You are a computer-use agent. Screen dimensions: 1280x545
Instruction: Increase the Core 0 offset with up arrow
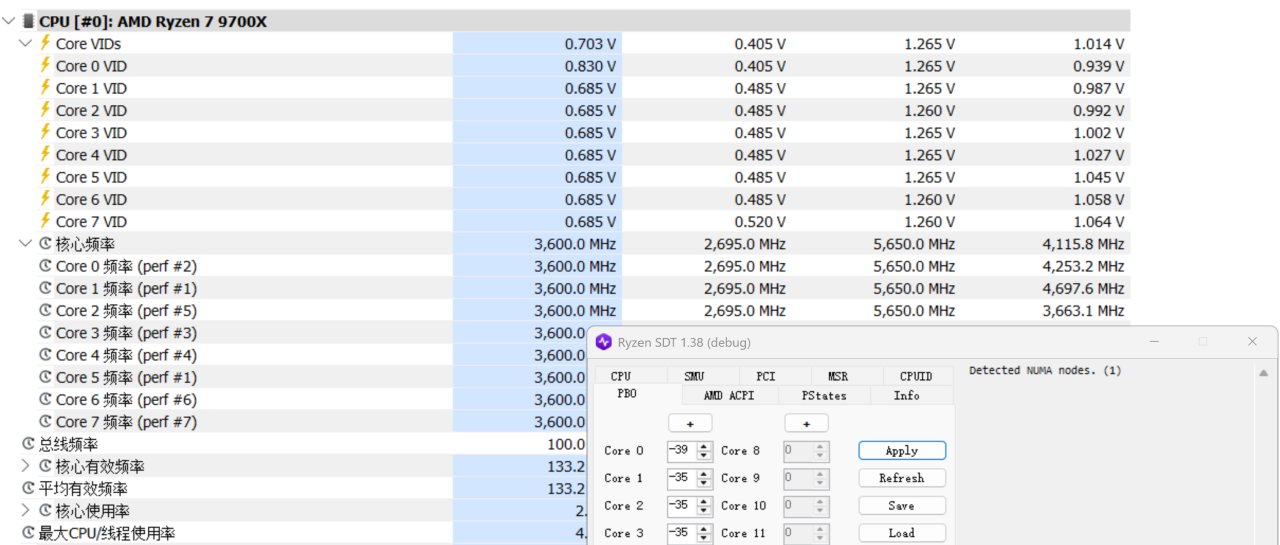coord(703,446)
